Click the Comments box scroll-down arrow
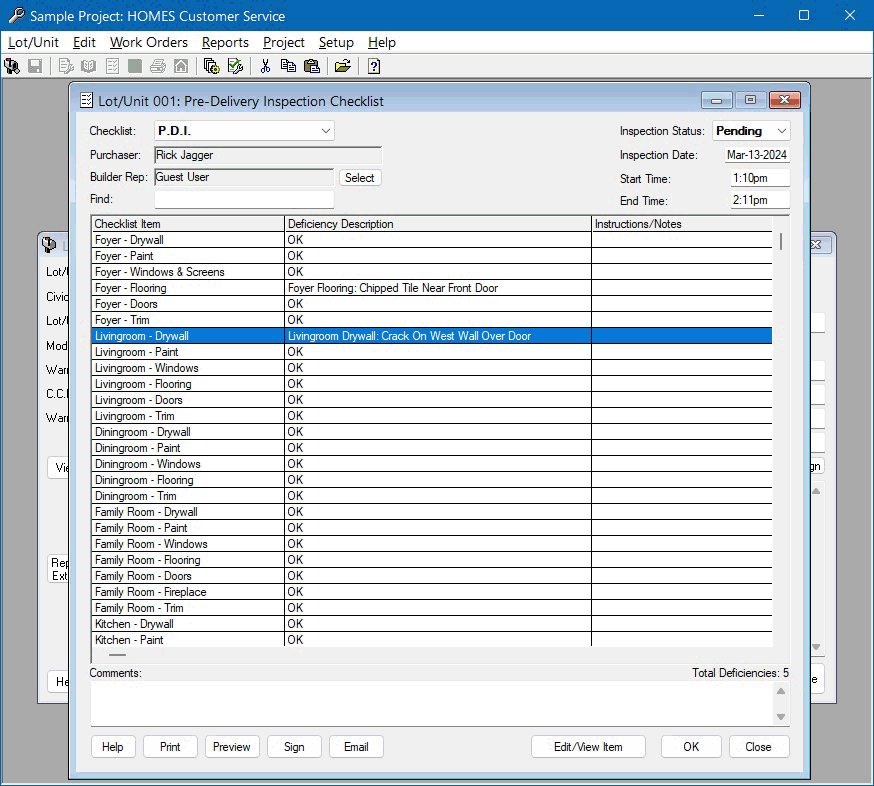The height and width of the screenshot is (786, 874). pos(781,717)
